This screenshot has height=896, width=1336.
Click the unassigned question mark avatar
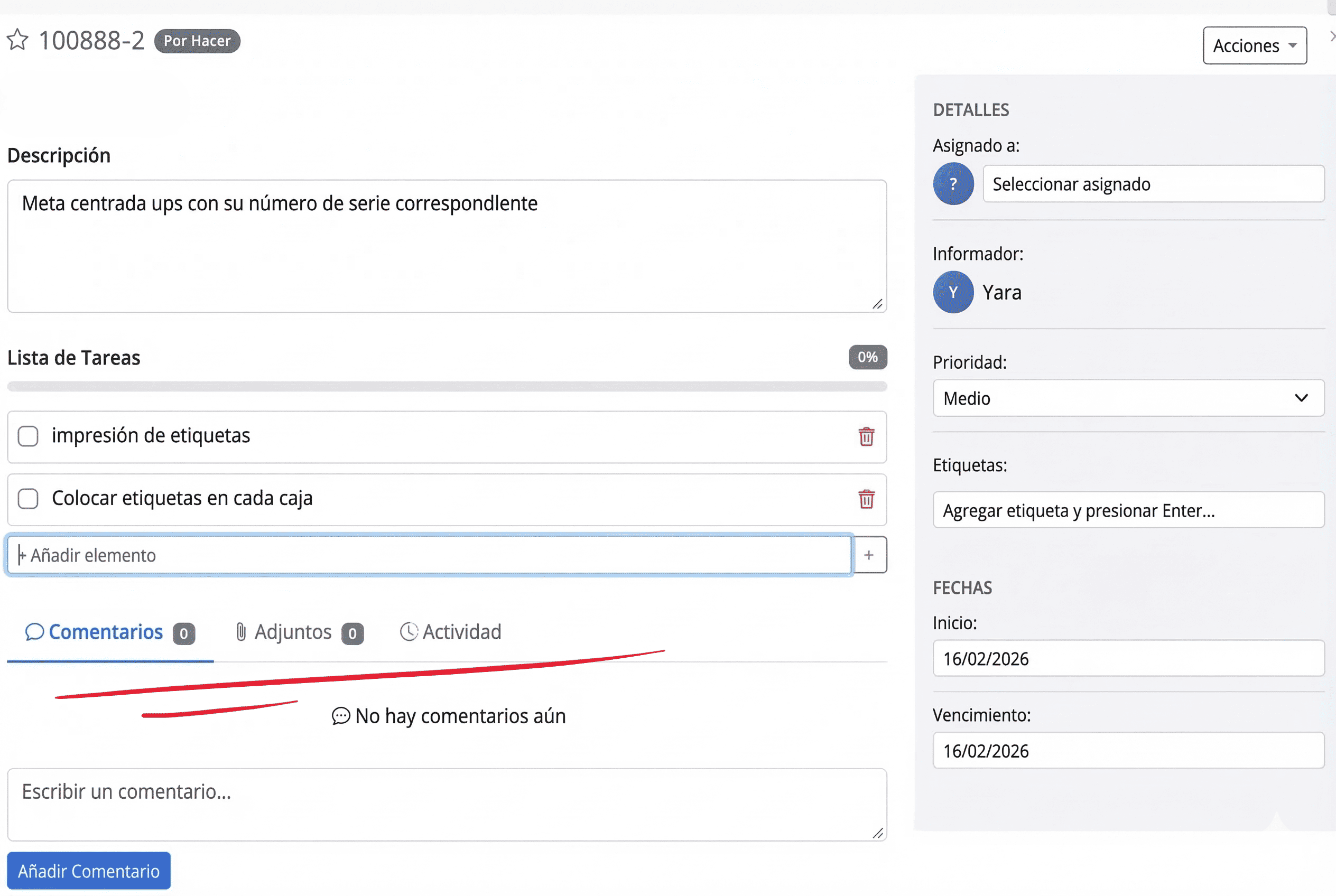point(953,184)
